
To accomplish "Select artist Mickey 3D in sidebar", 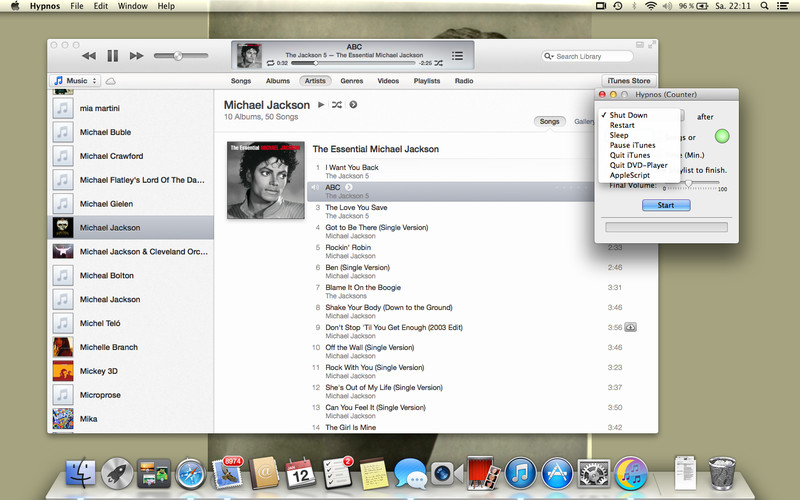I will click(131, 371).
